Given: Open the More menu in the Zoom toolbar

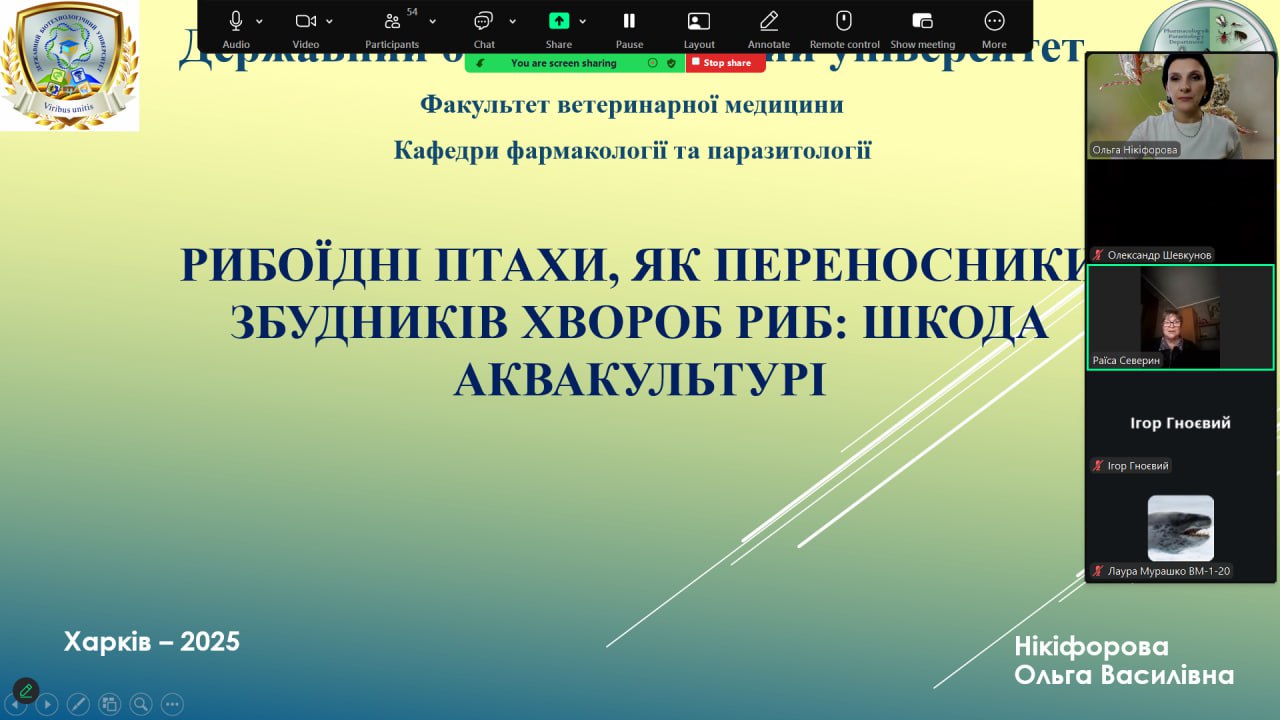Looking at the screenshot, I should click(x=994, y=21).
